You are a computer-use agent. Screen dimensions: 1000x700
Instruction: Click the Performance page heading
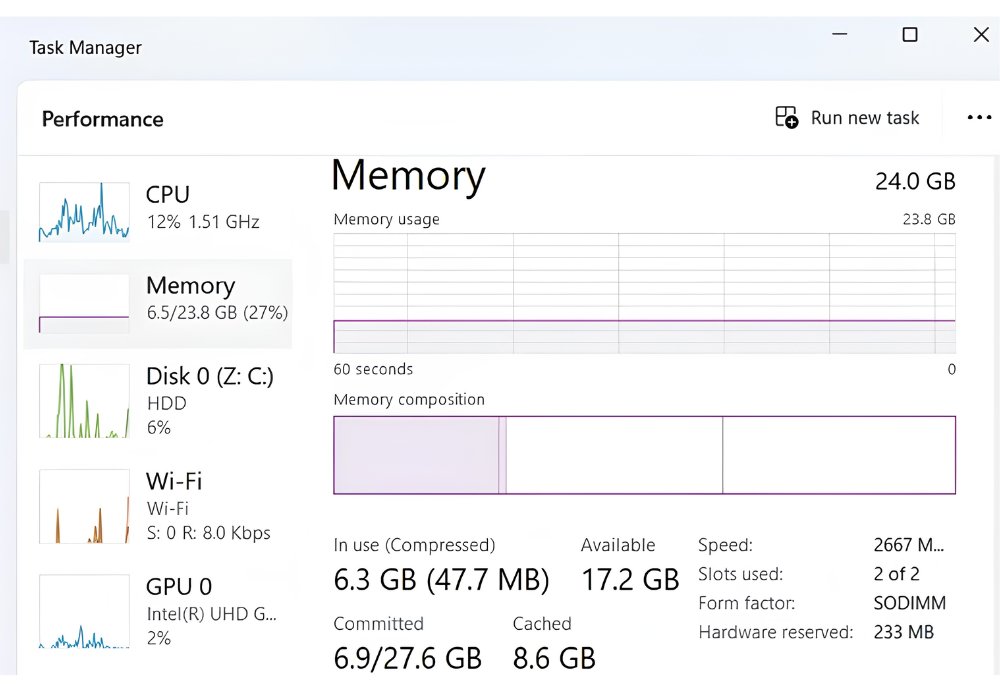click(x=103, y=119)
